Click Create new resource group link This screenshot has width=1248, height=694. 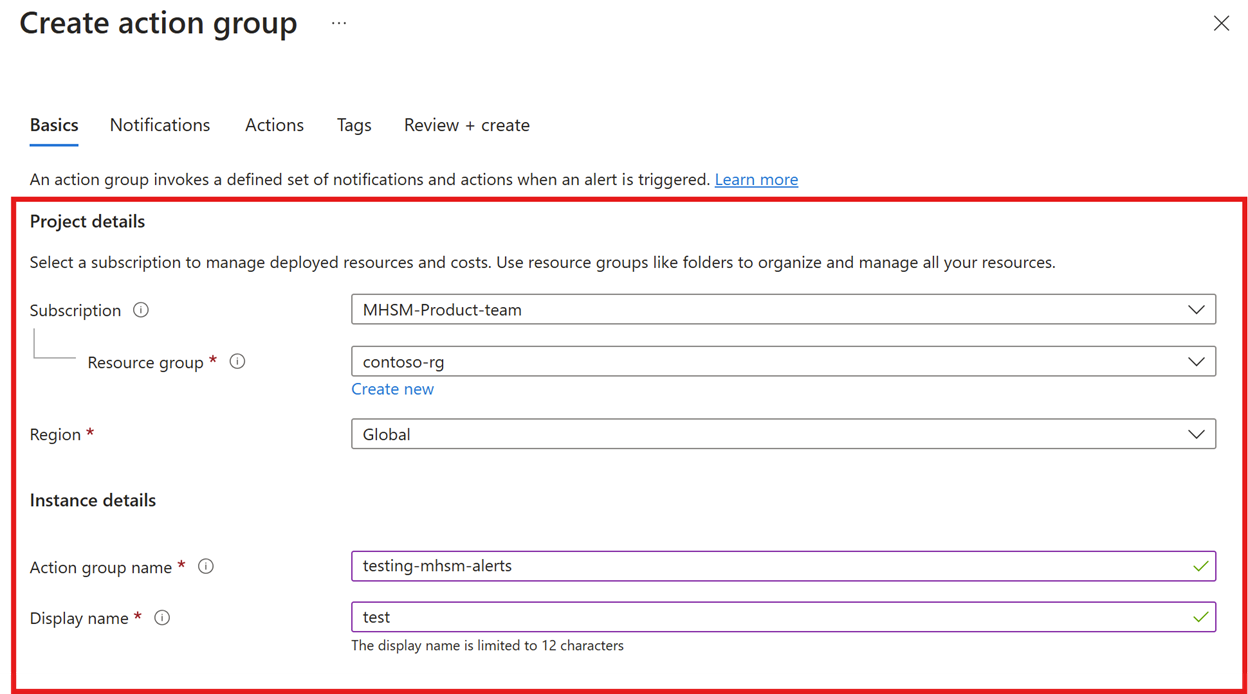[x=392, y=389]
